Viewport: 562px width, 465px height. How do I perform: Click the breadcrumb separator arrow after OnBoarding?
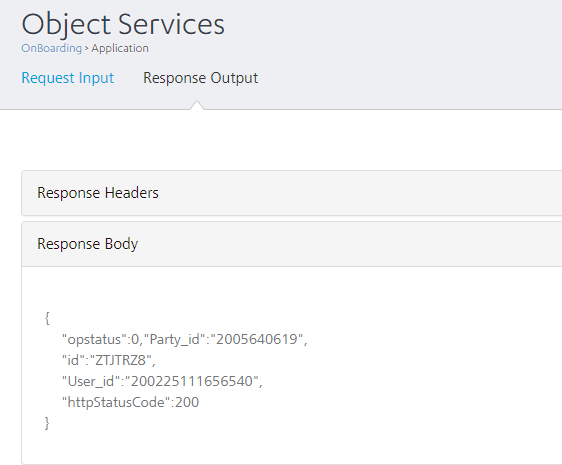(86, 48)
